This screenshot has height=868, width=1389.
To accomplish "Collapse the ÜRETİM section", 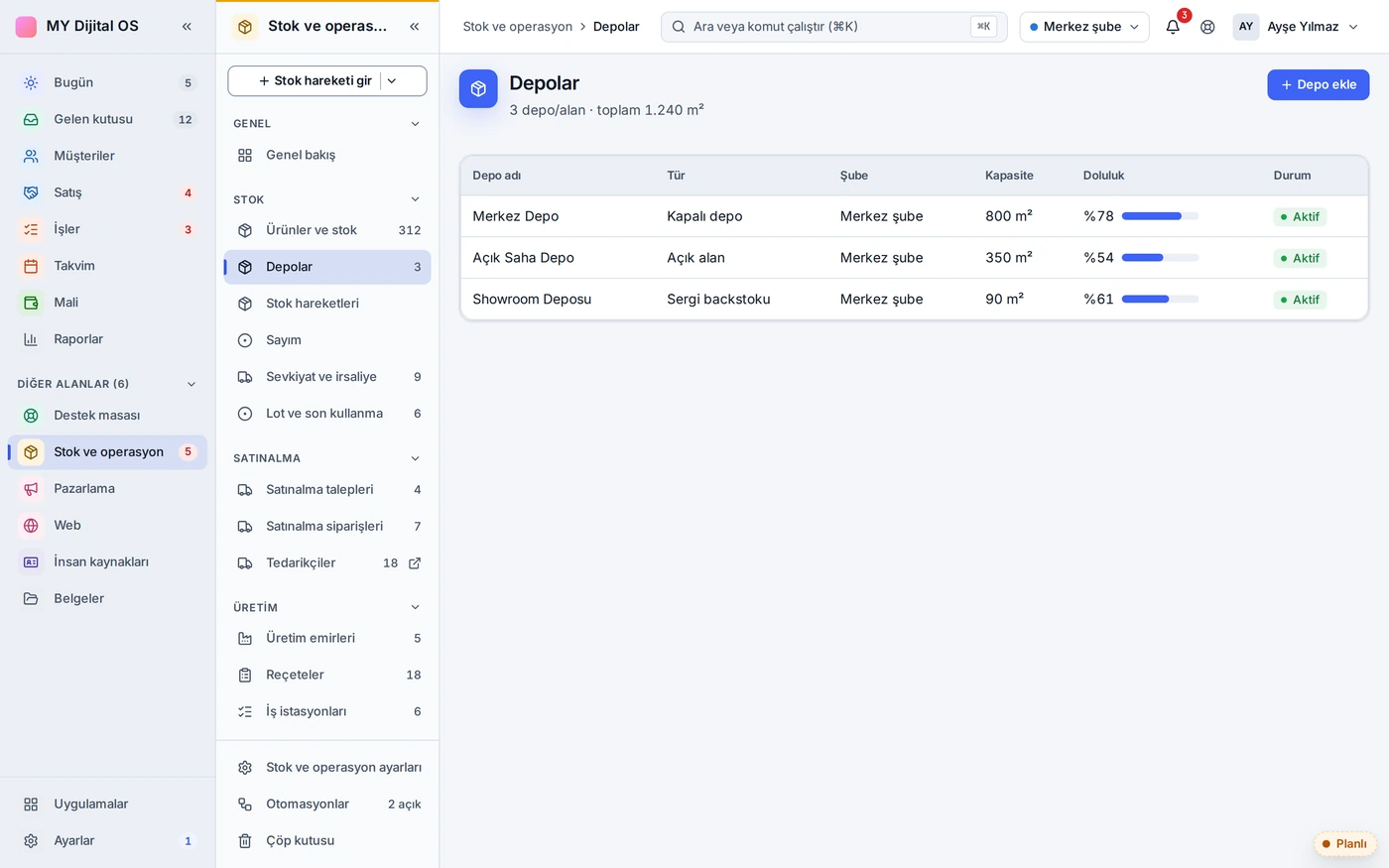I will click(415, 607).
